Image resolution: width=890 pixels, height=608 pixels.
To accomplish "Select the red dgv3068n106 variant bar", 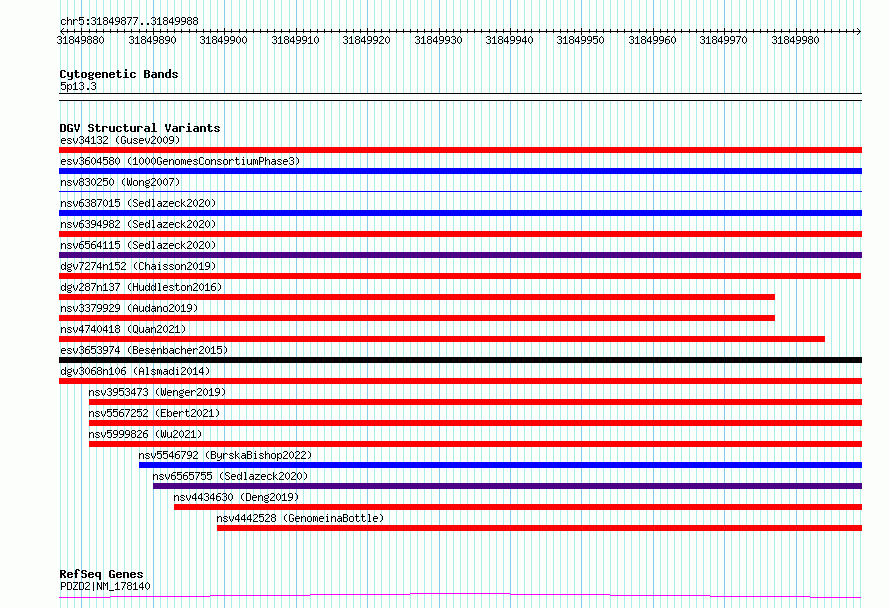I will [x=460, y=381].
